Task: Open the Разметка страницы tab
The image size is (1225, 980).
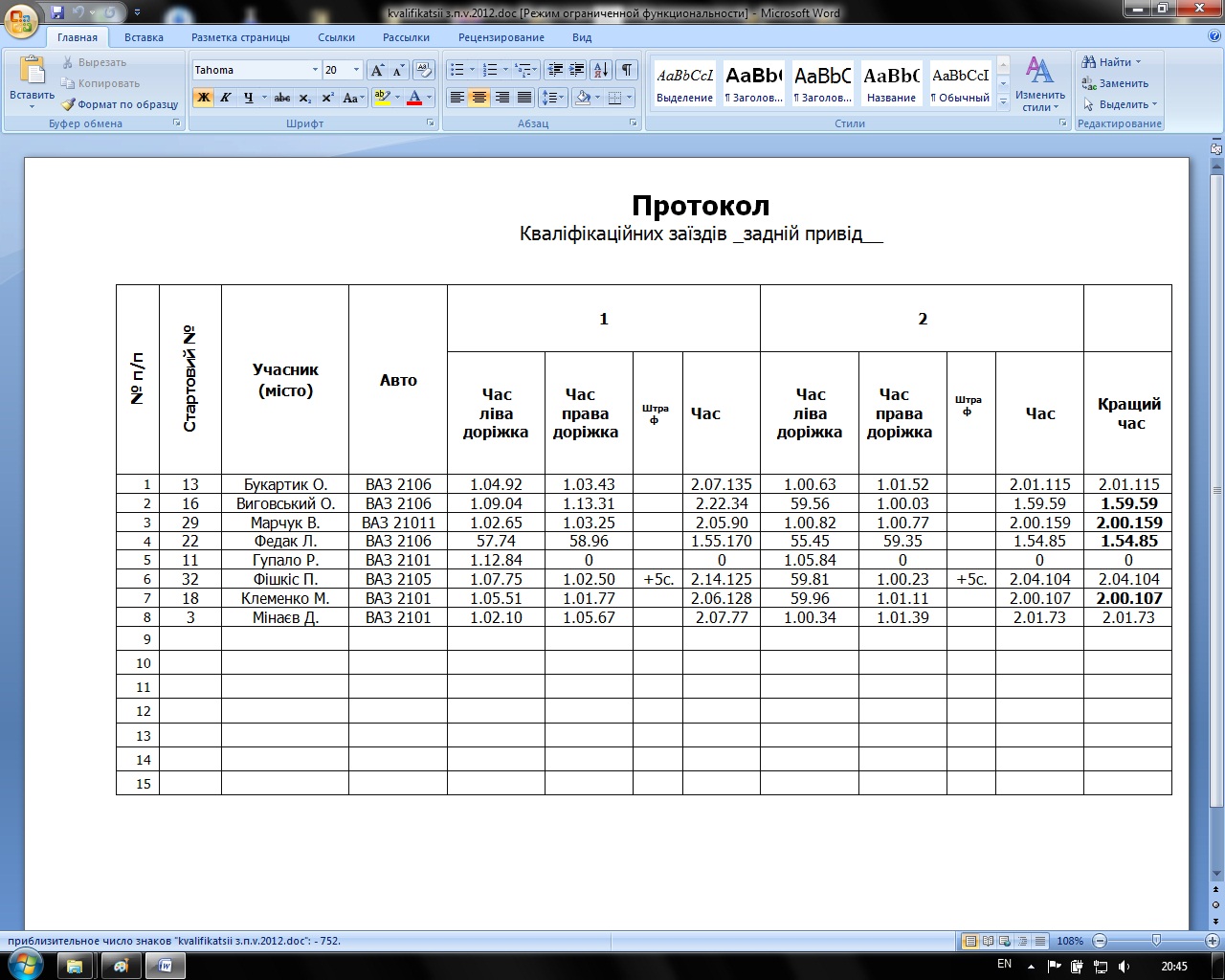Action: [240, 37]
